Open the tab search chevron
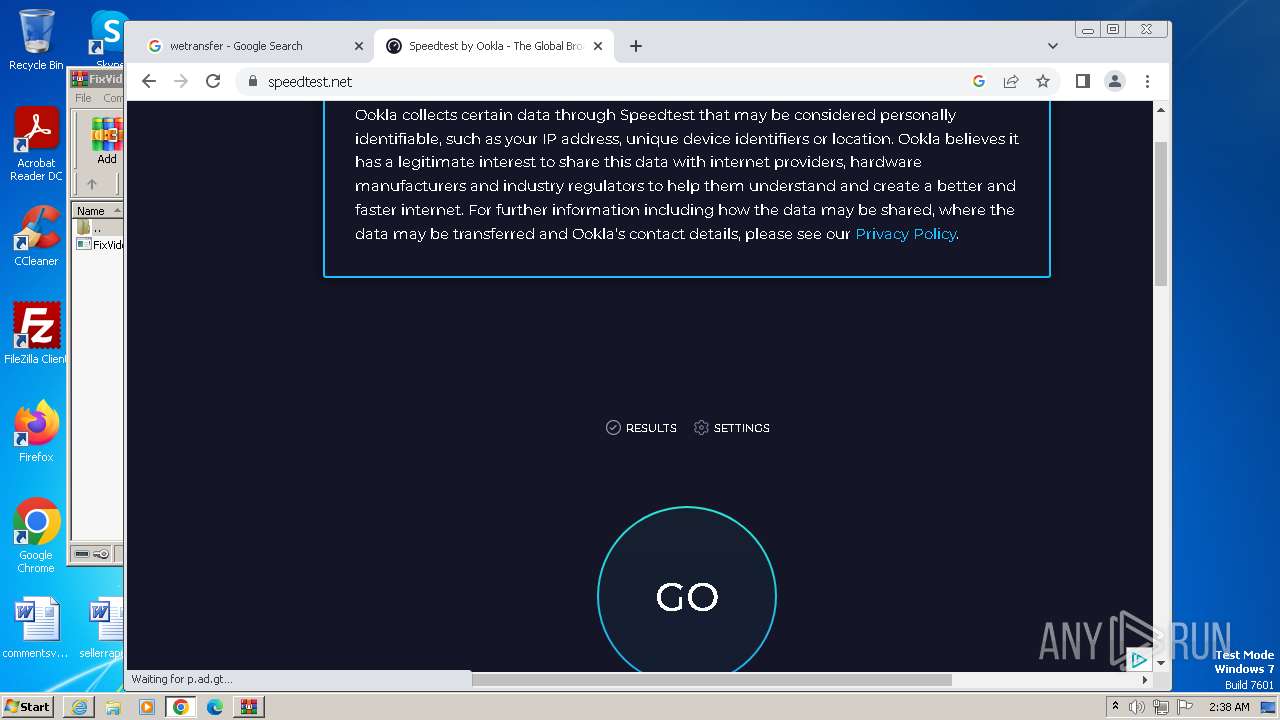 (1053, 46)
